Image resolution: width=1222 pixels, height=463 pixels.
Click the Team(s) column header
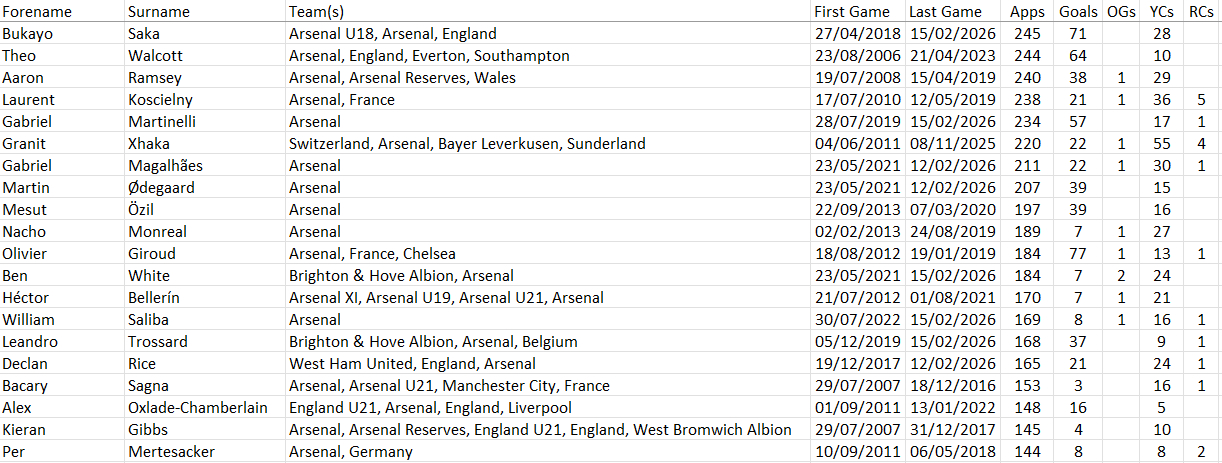point(316,12)
